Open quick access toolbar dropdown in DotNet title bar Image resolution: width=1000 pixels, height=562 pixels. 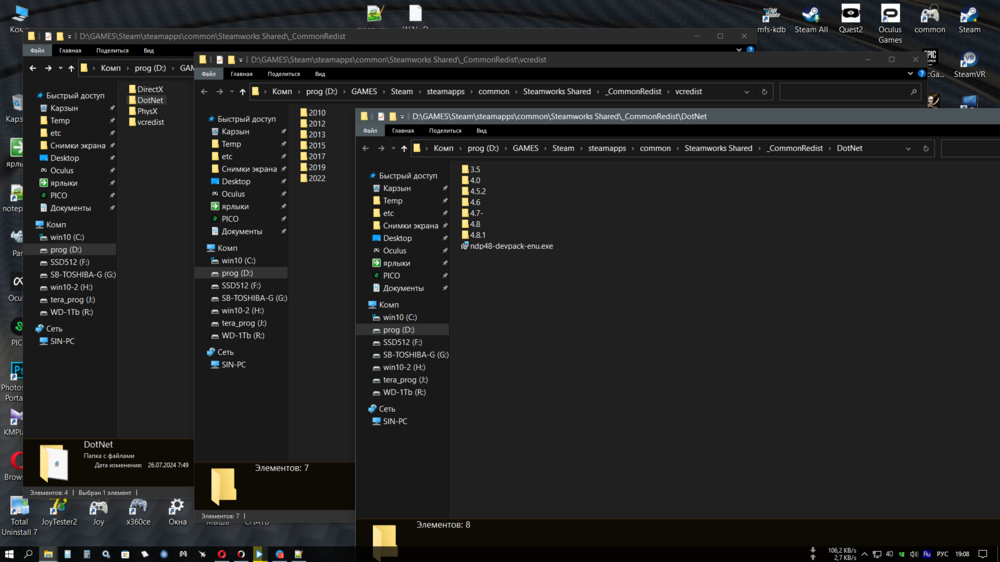[x=402, y=117]
